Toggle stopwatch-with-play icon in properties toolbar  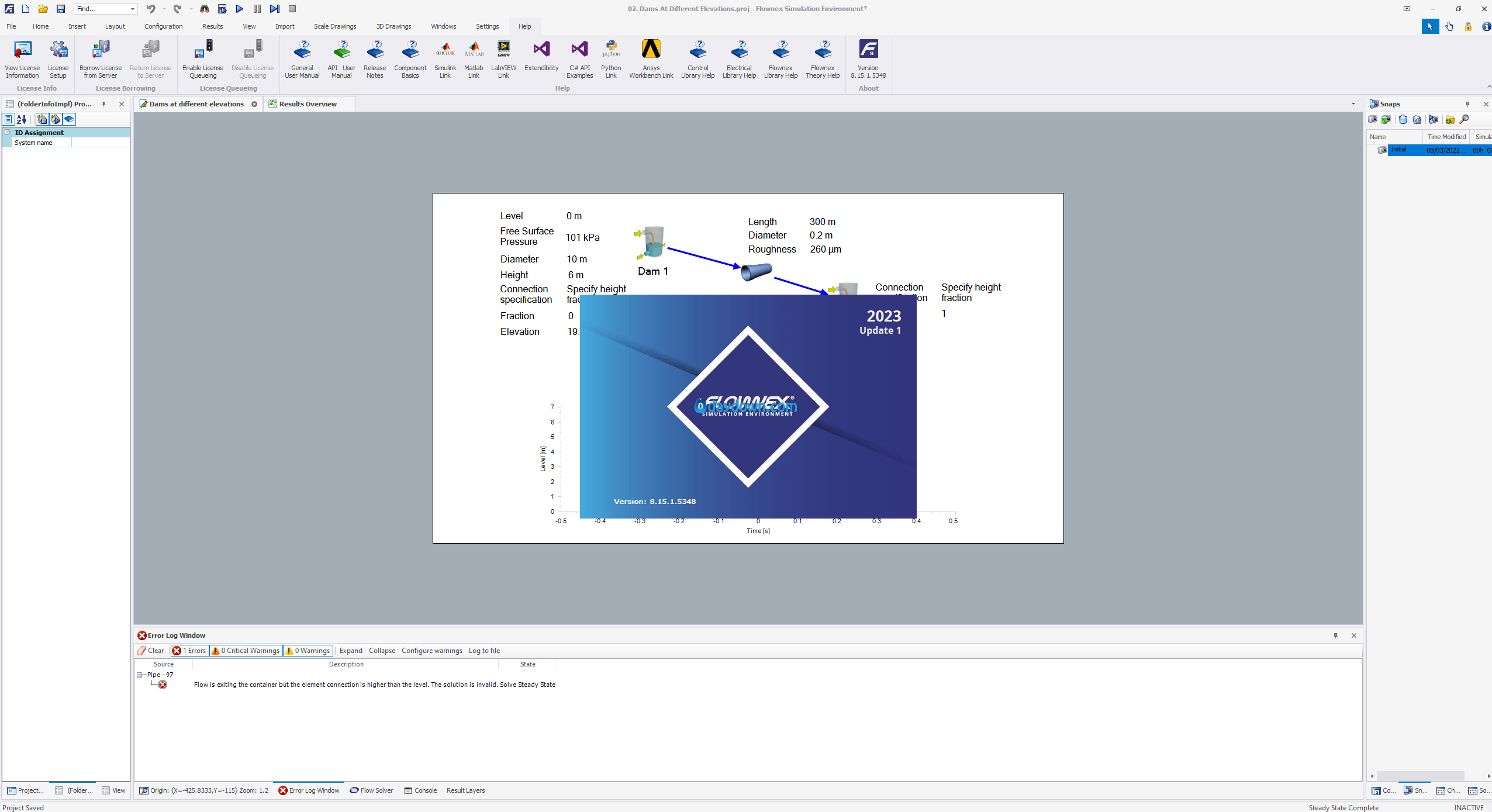[x=56, y=119]
